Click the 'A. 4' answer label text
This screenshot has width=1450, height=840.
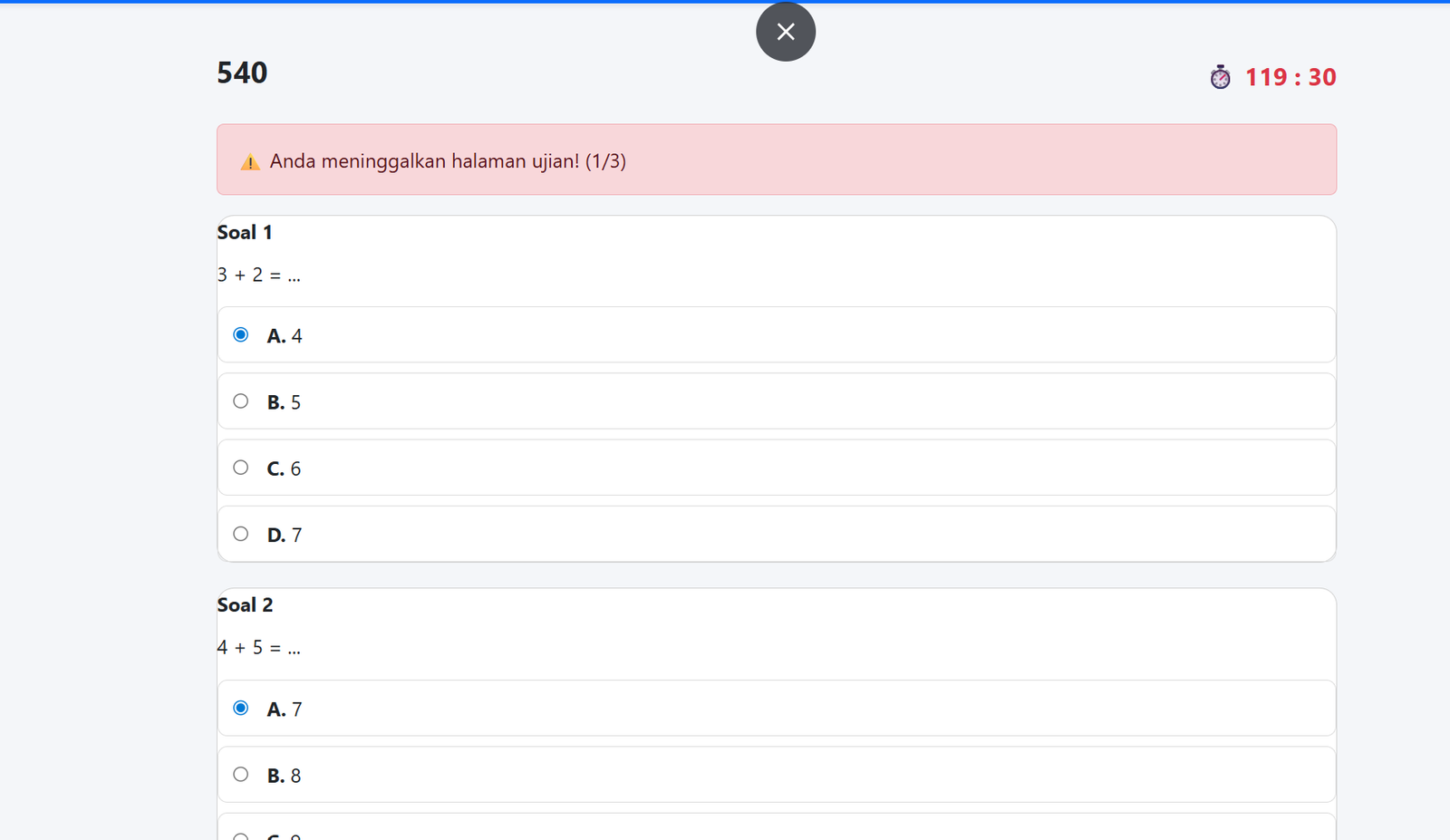[285, 336]
